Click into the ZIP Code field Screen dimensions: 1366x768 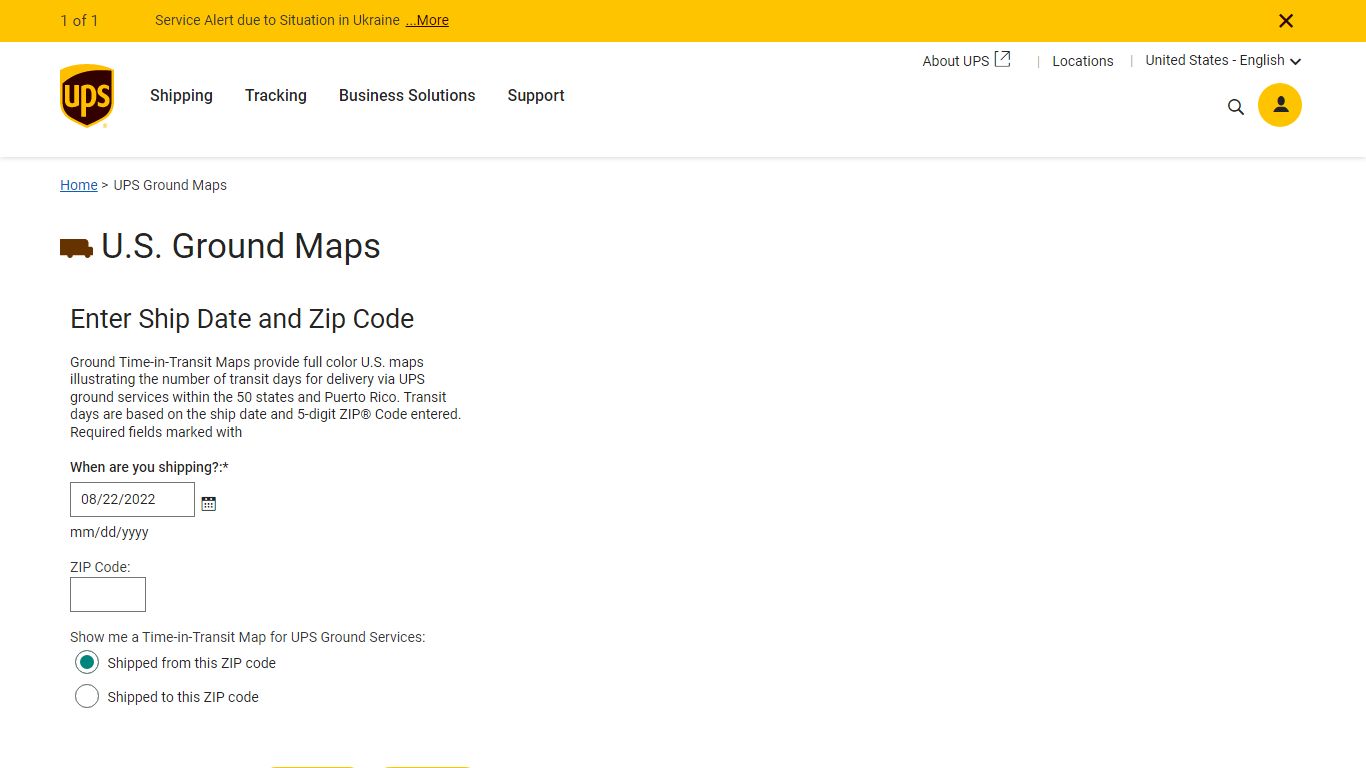tap(108, 594)
